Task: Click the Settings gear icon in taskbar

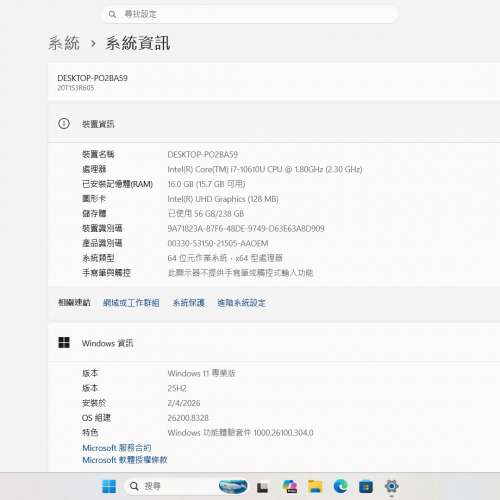Action: (x=391, y=486)
